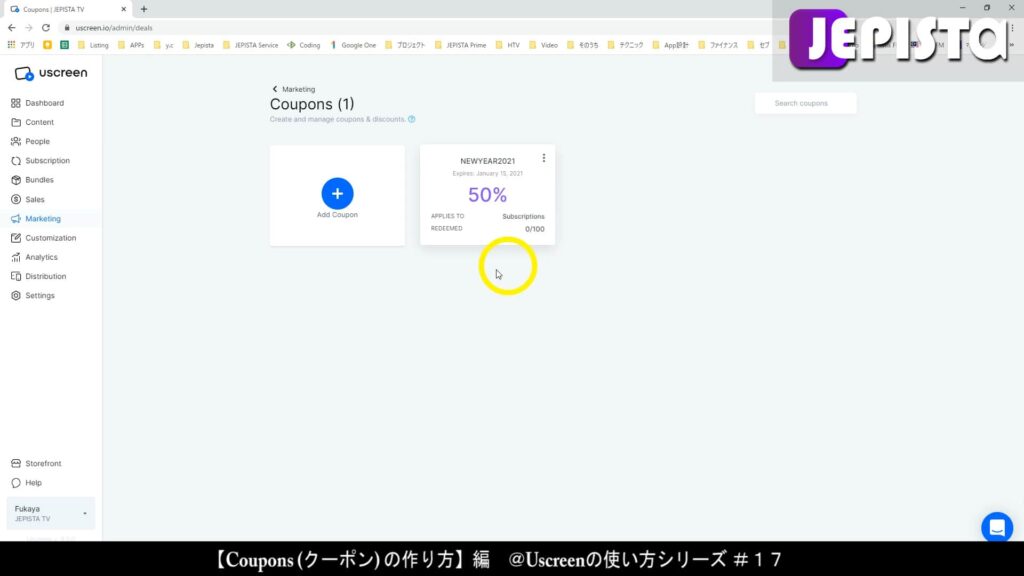The width and height of the screenshot is (1024, 576).
Task: Click the Distribution icon in sidebar
Action: [x=16, y=276]
